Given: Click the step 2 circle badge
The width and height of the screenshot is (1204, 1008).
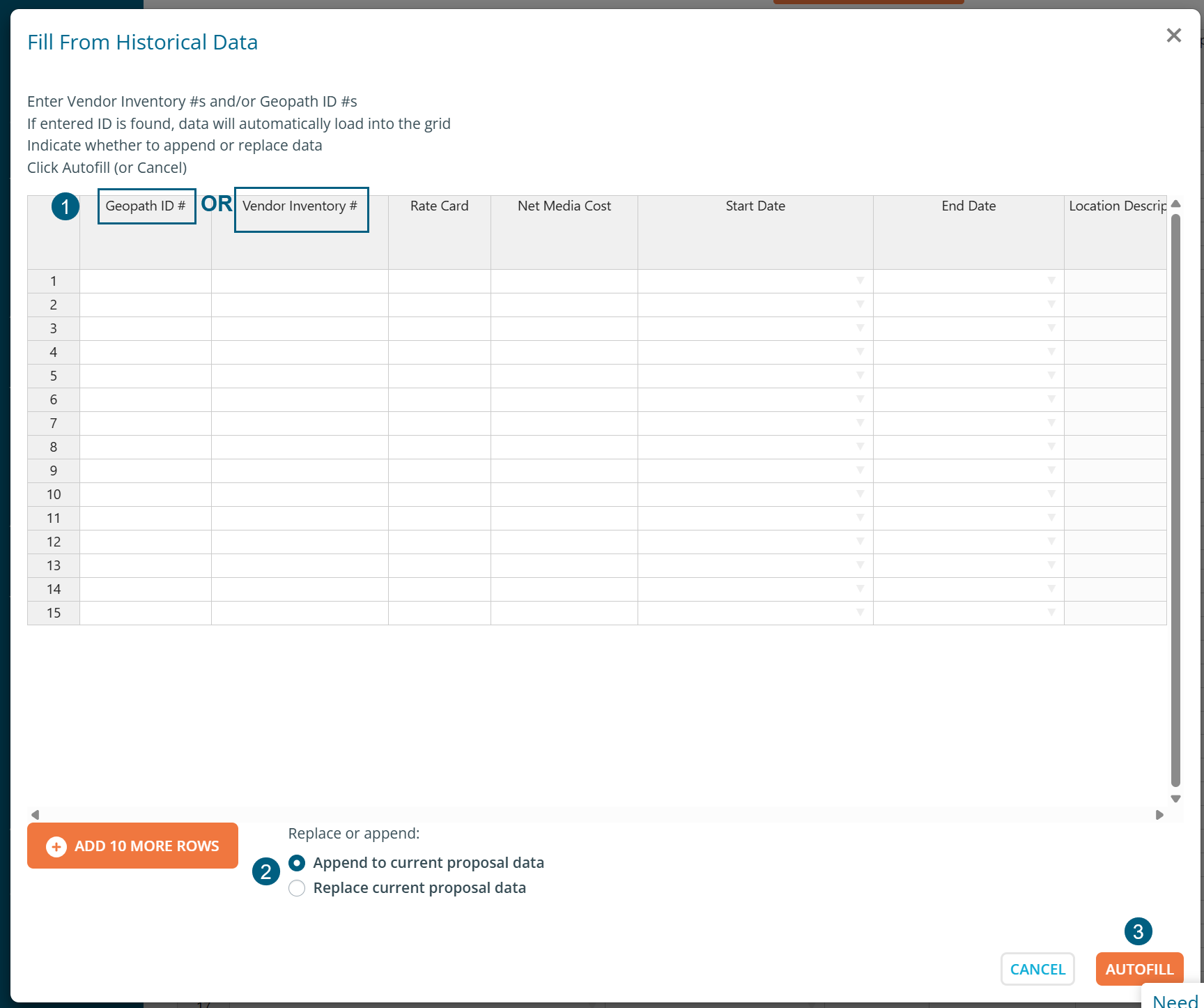Looking at the screenshot, I should pyautogui.click(x=265, y=871).
